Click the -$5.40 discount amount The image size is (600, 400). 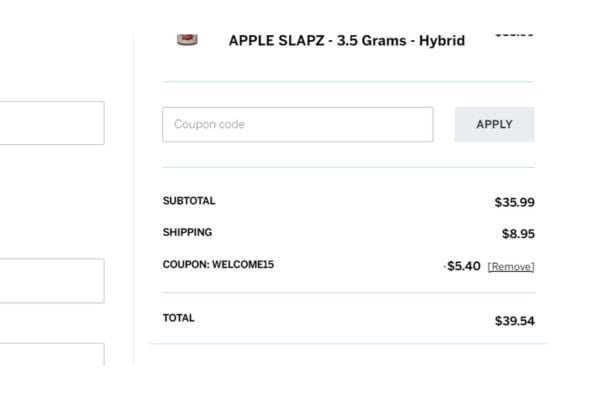click(462, 266)
